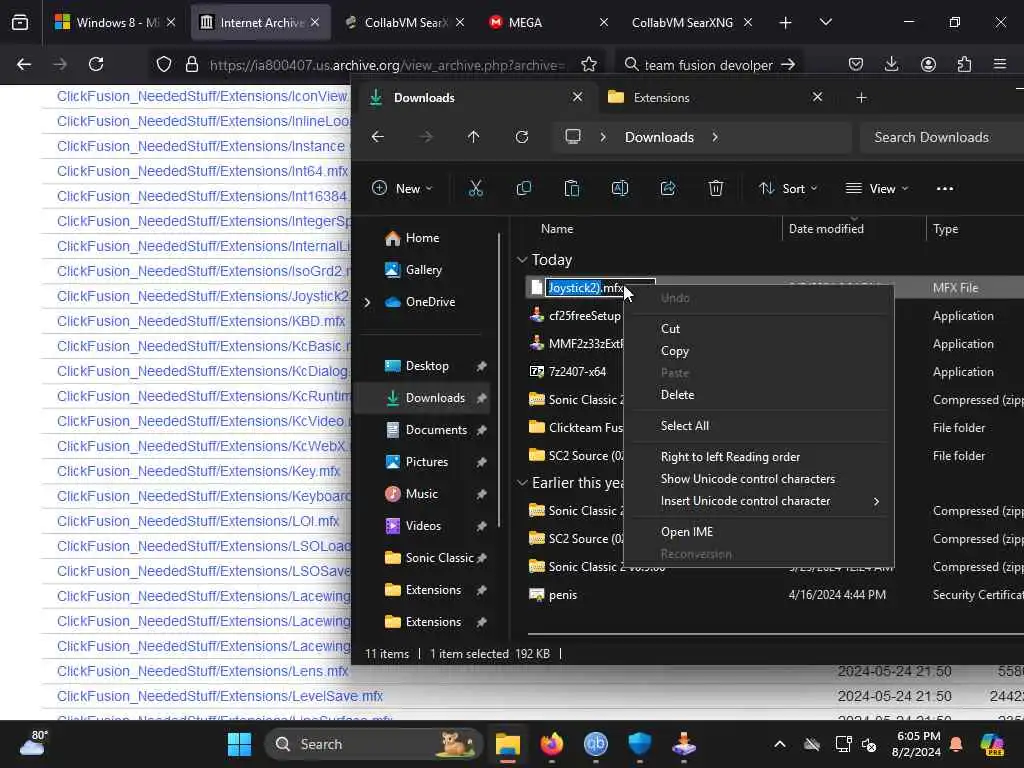Click the tracking protection shield icon
This screenshot has height=768, width=1024.
[x=164, y=64]
